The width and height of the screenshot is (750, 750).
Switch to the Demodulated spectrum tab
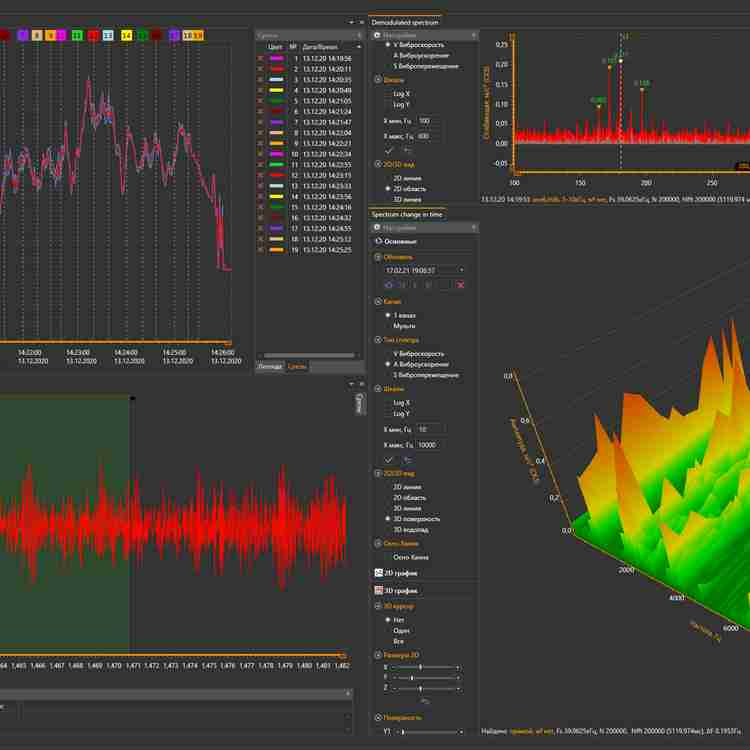pos(404,21)
